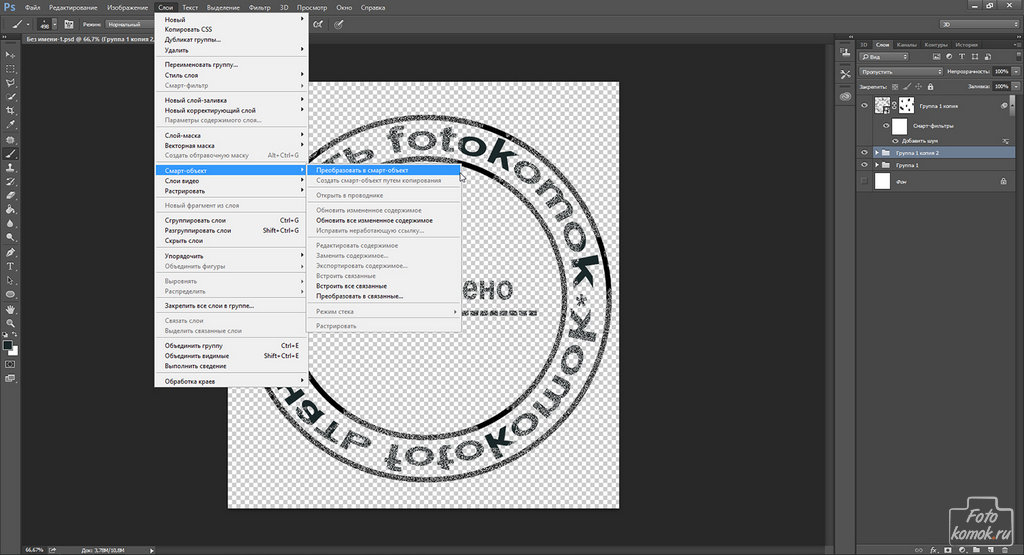Filter layers by shape layer icon
The image size is (1024, 555).
pos(974,57)
